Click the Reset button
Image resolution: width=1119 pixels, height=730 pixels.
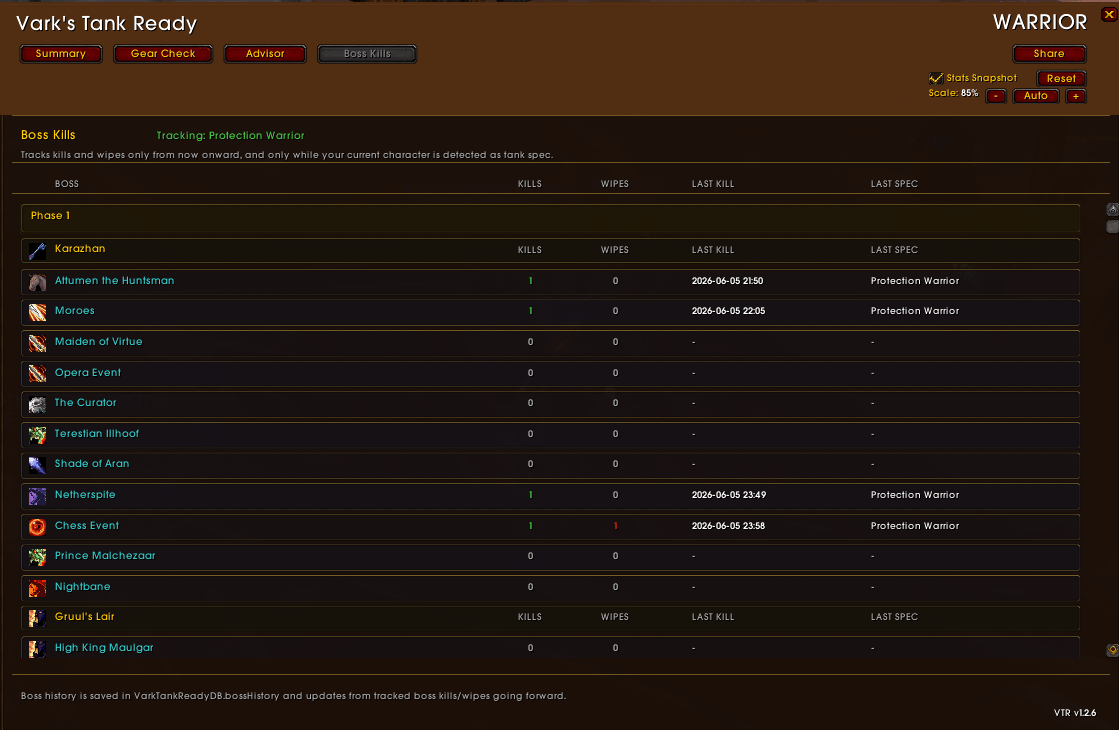point(1061,78)
